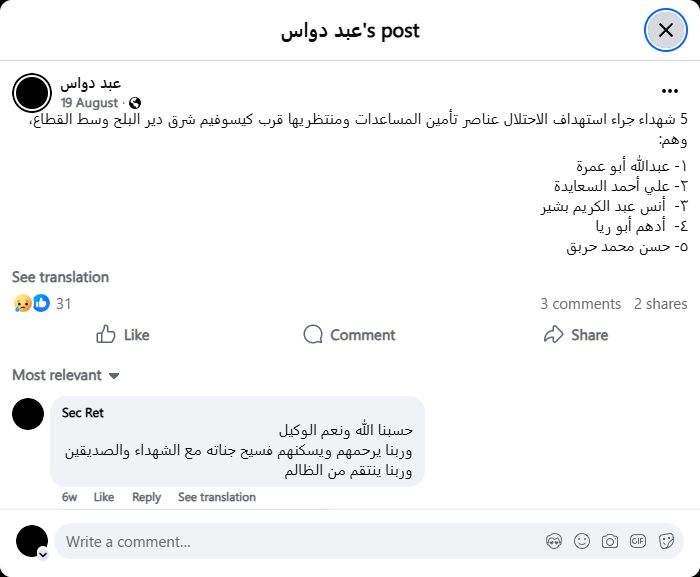
Task: Reply to the Sec Ret comment
Action: pyautogui.click(x=146, y=497)
